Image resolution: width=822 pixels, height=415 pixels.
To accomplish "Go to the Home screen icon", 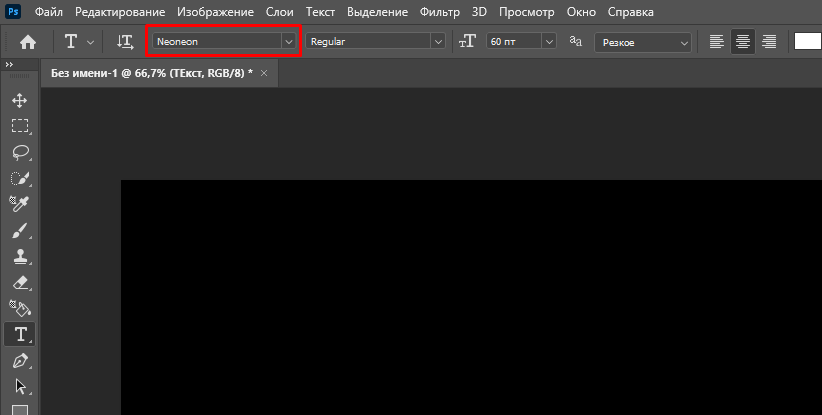I will [x=28, y=42].
